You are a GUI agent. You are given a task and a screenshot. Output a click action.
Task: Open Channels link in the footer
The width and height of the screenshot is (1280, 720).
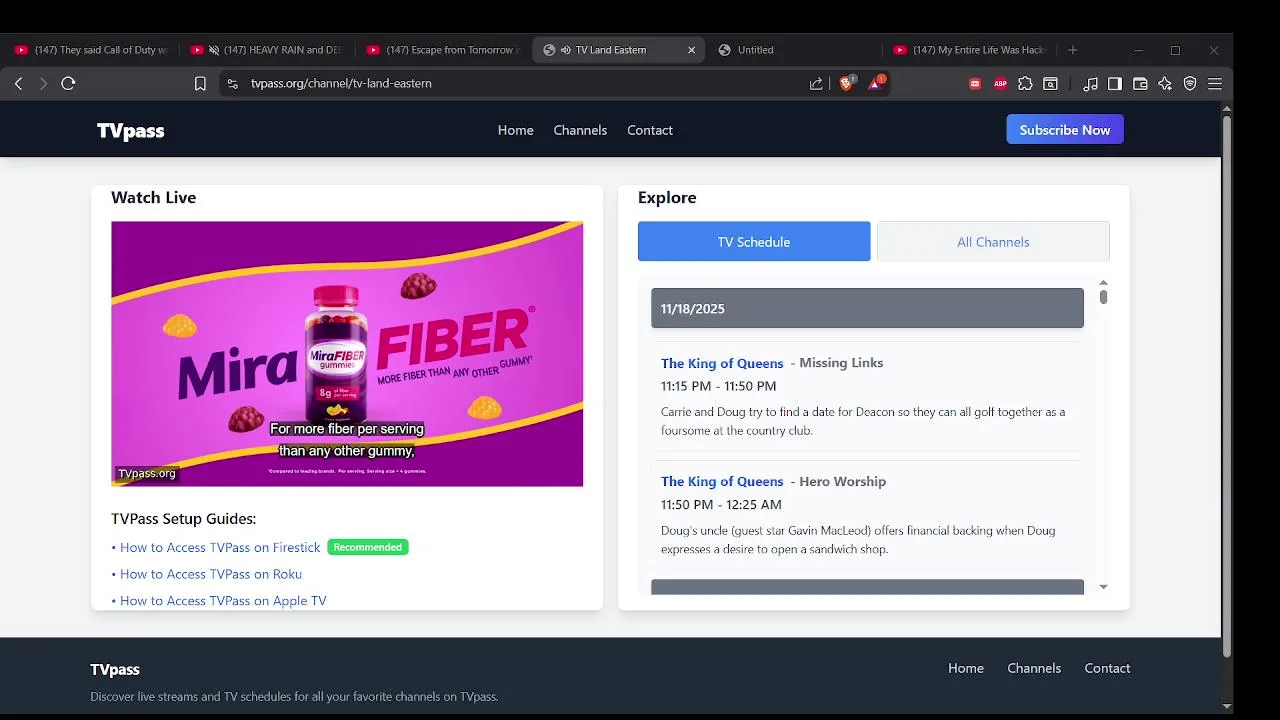[1034, 669]
